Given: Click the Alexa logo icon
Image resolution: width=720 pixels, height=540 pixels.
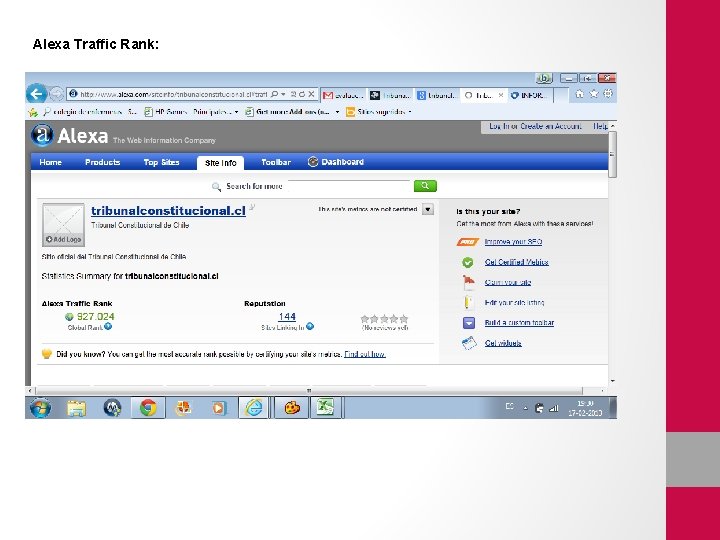Looking at the screenshot, I should (x=42, y=135).
